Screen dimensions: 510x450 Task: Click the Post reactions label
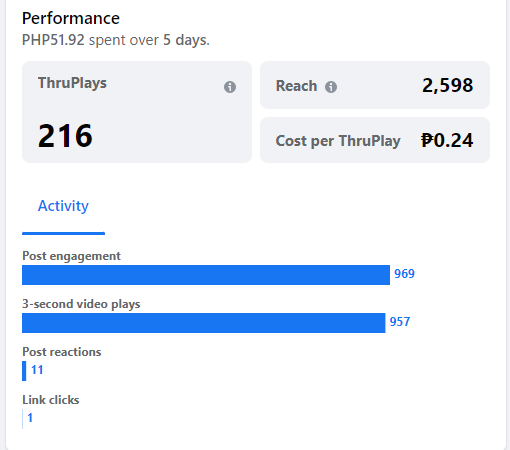pyautogui.click(x=62, y=352)
